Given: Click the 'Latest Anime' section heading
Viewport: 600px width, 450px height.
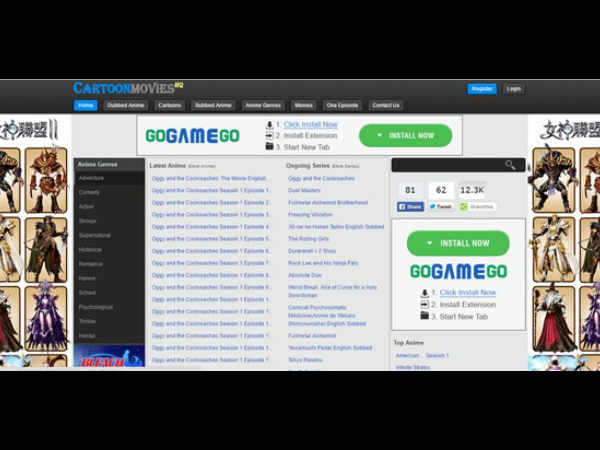Looking at the screenshot, I should pos(168,166).
